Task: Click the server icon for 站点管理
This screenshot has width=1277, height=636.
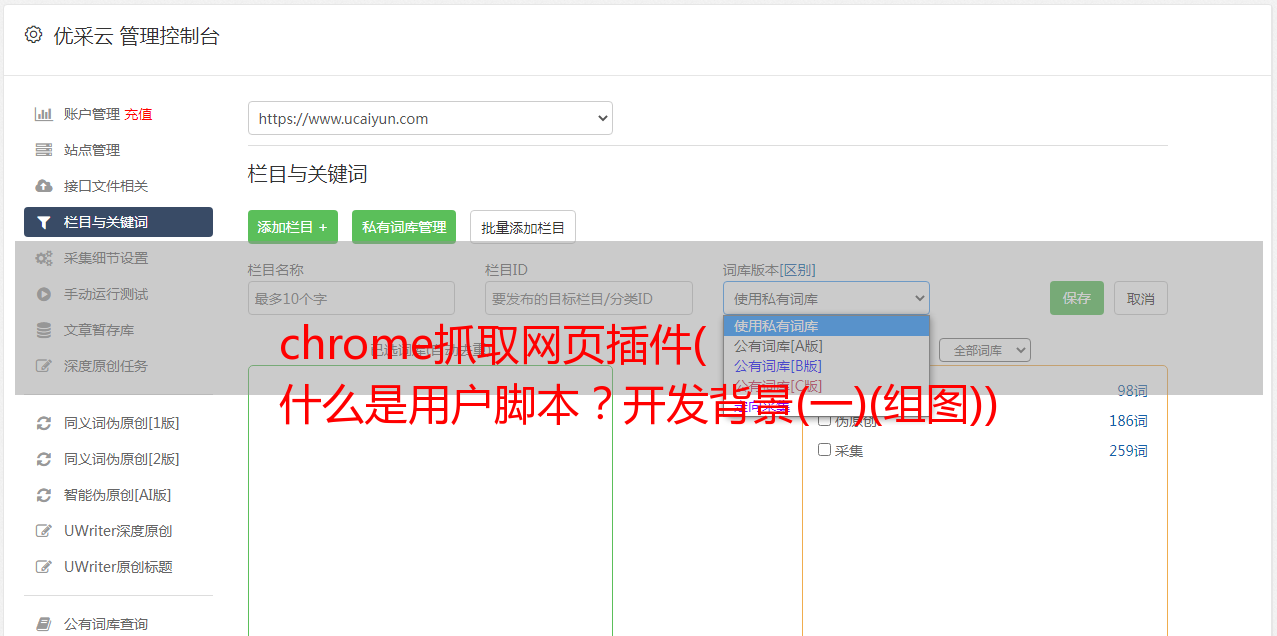Action: (44, 150)
